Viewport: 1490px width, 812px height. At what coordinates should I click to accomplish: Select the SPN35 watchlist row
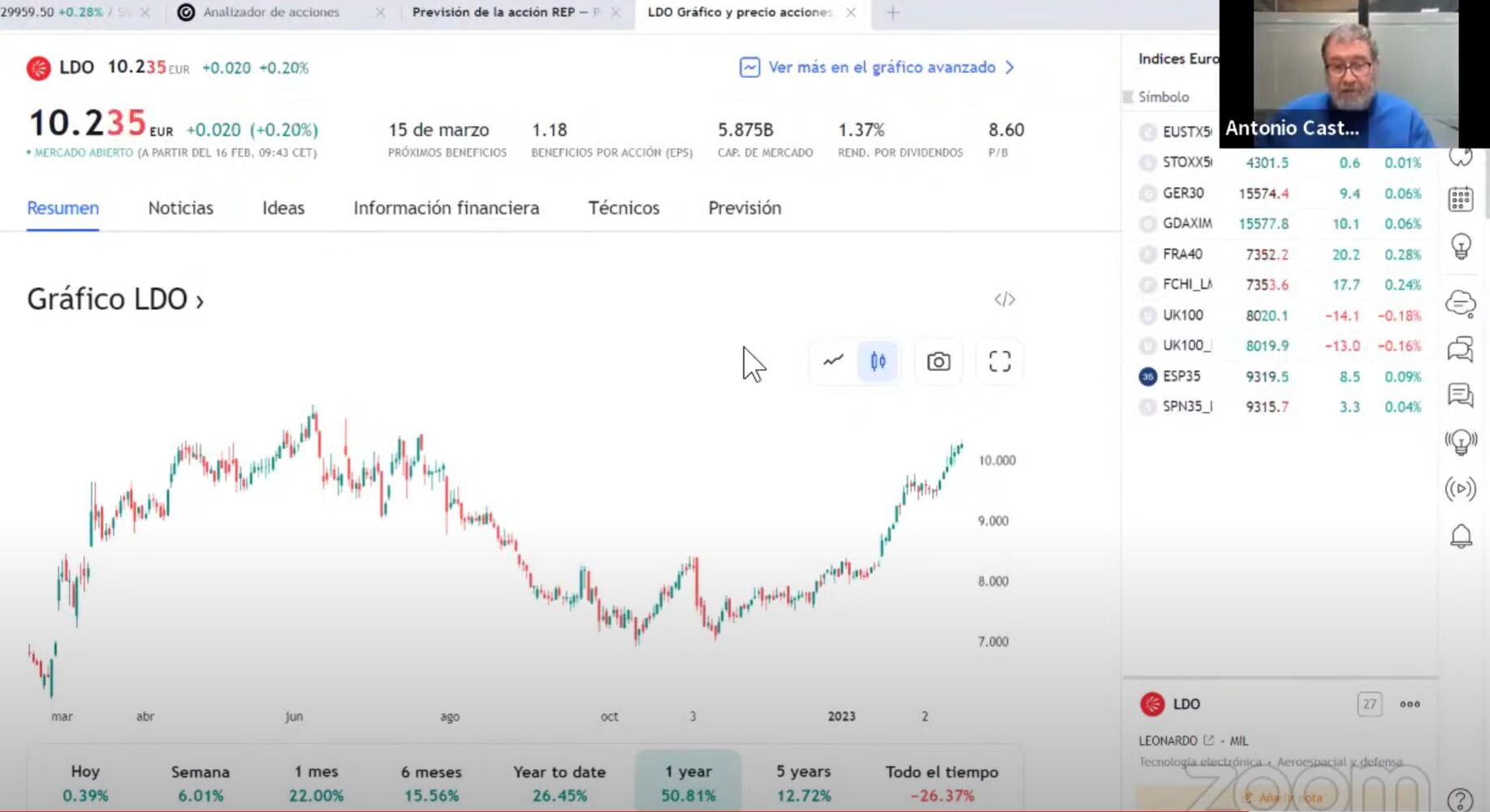click(1281, 407)
